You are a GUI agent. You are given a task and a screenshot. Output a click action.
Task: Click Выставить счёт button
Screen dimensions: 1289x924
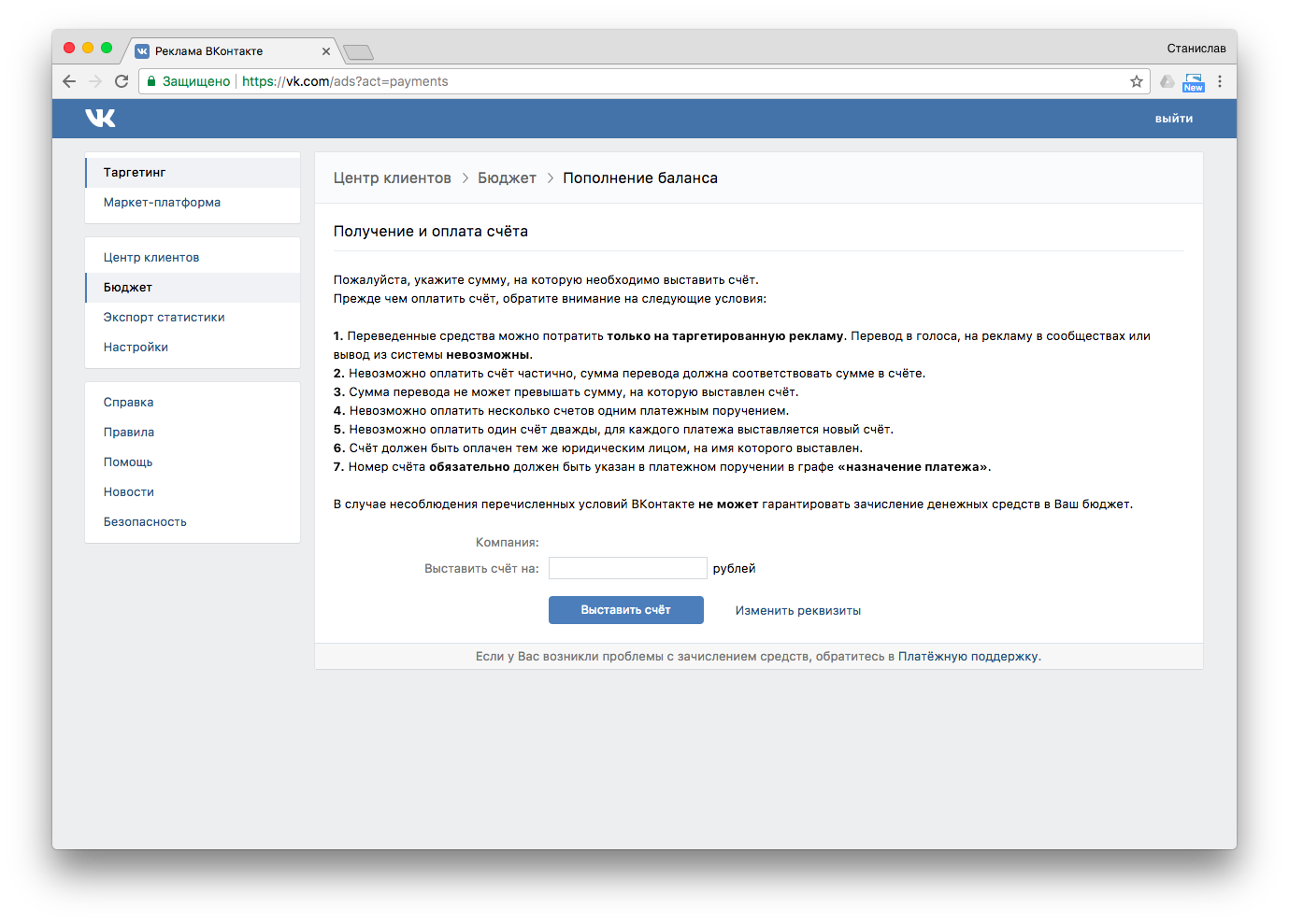tap(626, 610)
